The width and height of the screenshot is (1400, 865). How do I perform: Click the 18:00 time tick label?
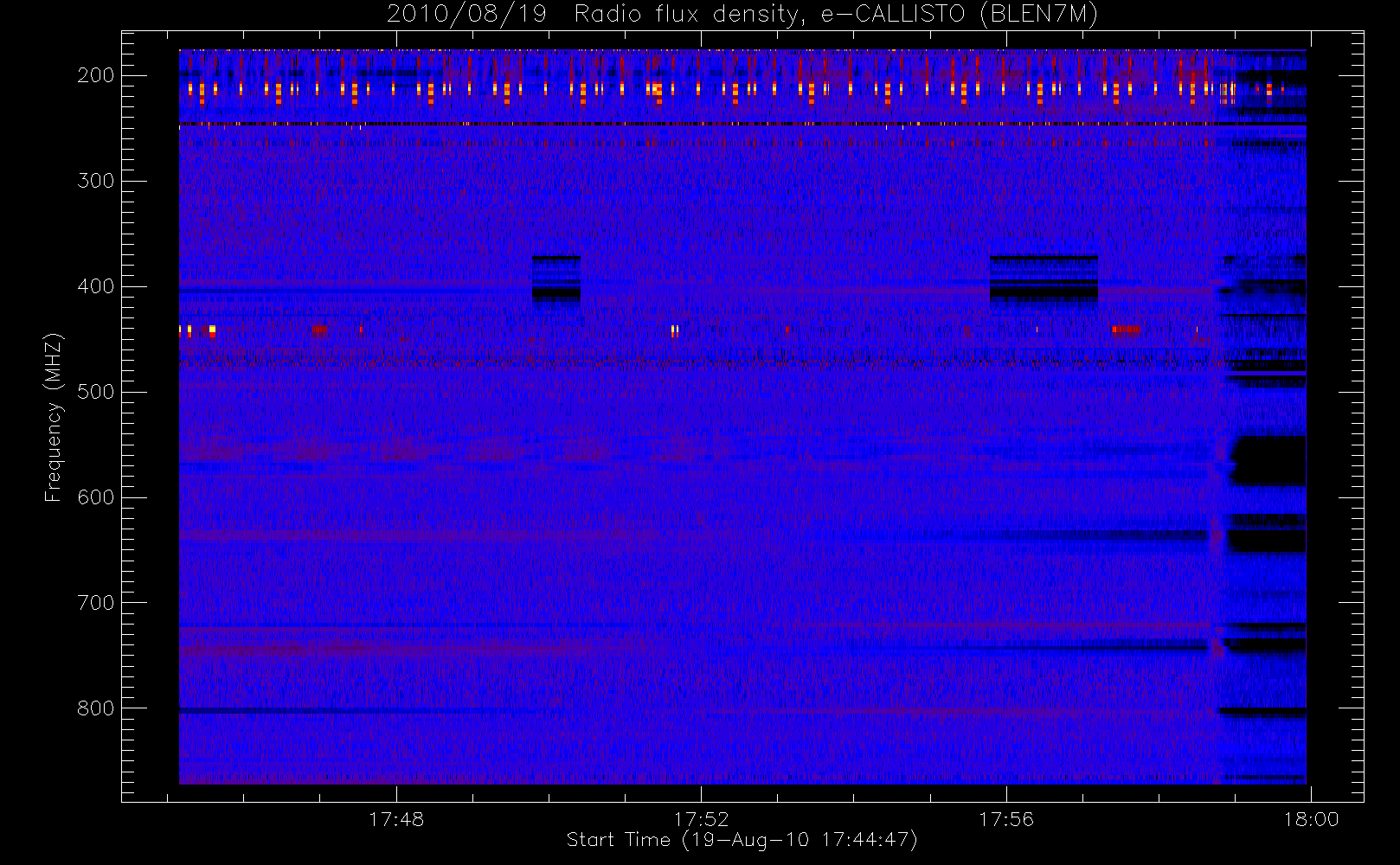pos(1311,819)
